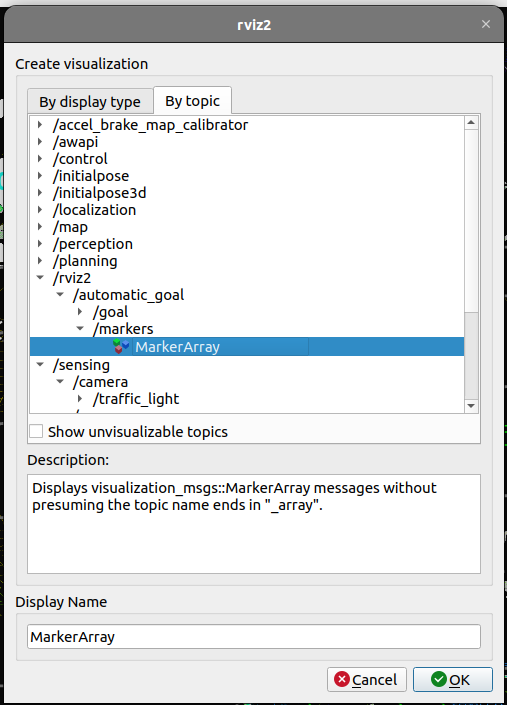Expand the /planning topic node

[x=40, y=261]
